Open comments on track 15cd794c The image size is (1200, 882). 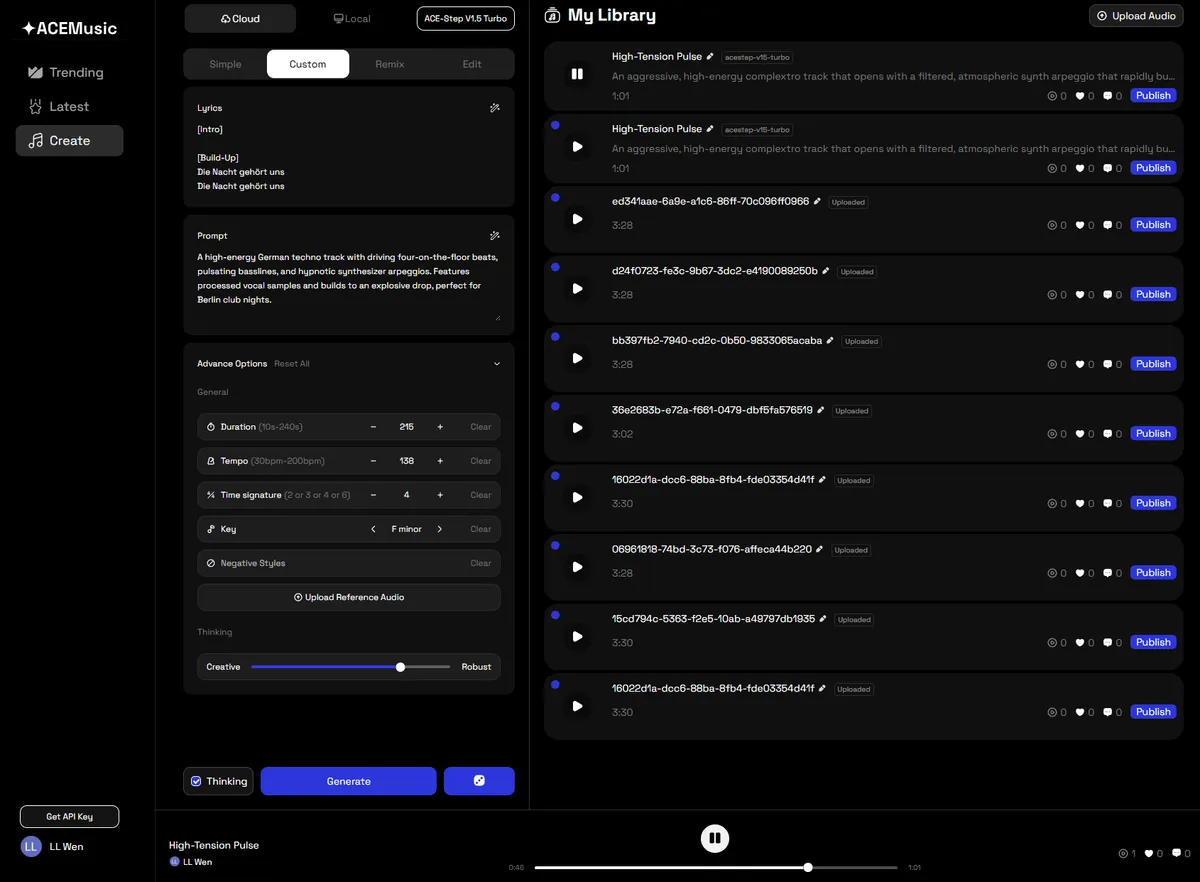(1108, 643)
